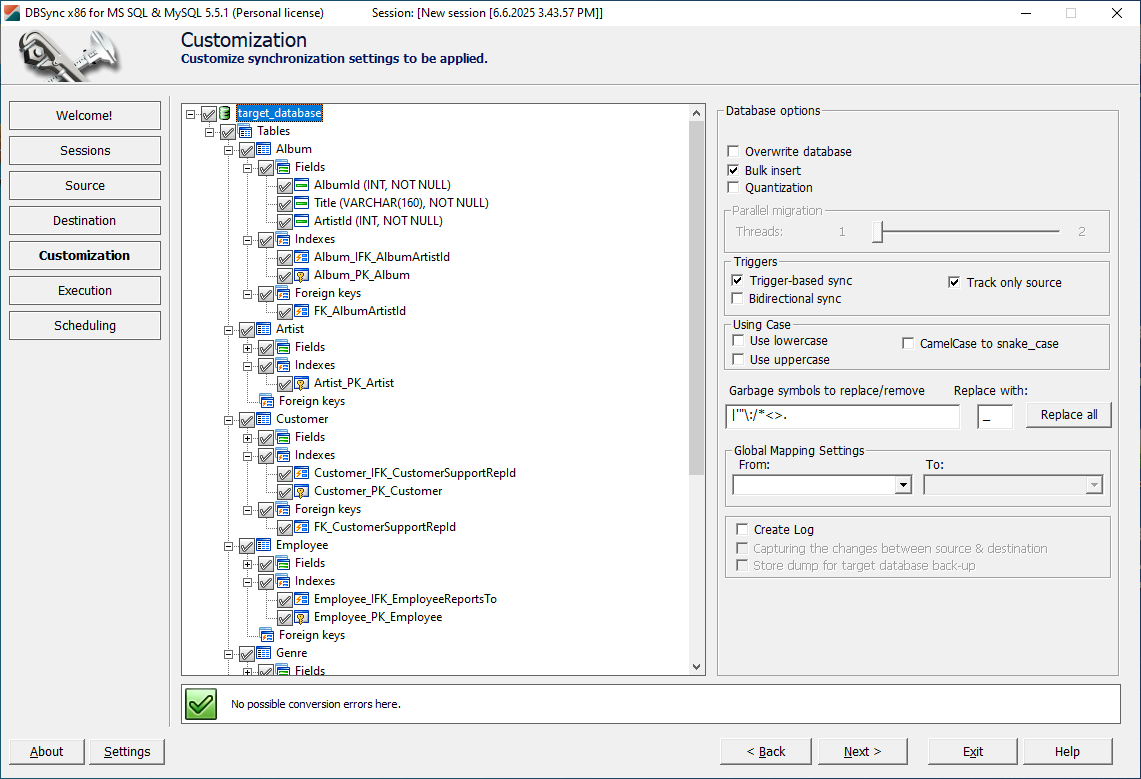Open the Global Mapping From dropdown

click(903, 484)
